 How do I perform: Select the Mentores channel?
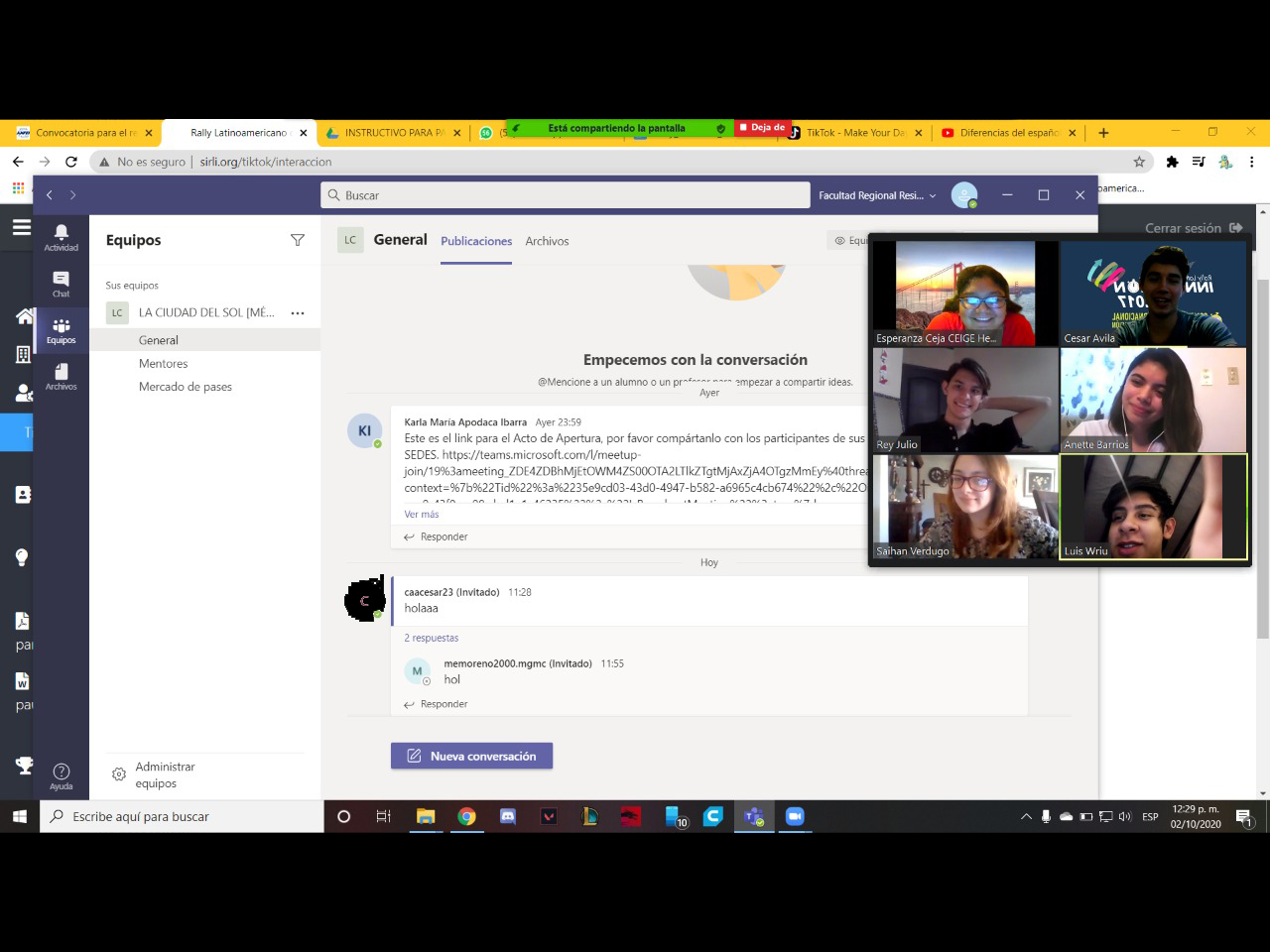(163, 363)
